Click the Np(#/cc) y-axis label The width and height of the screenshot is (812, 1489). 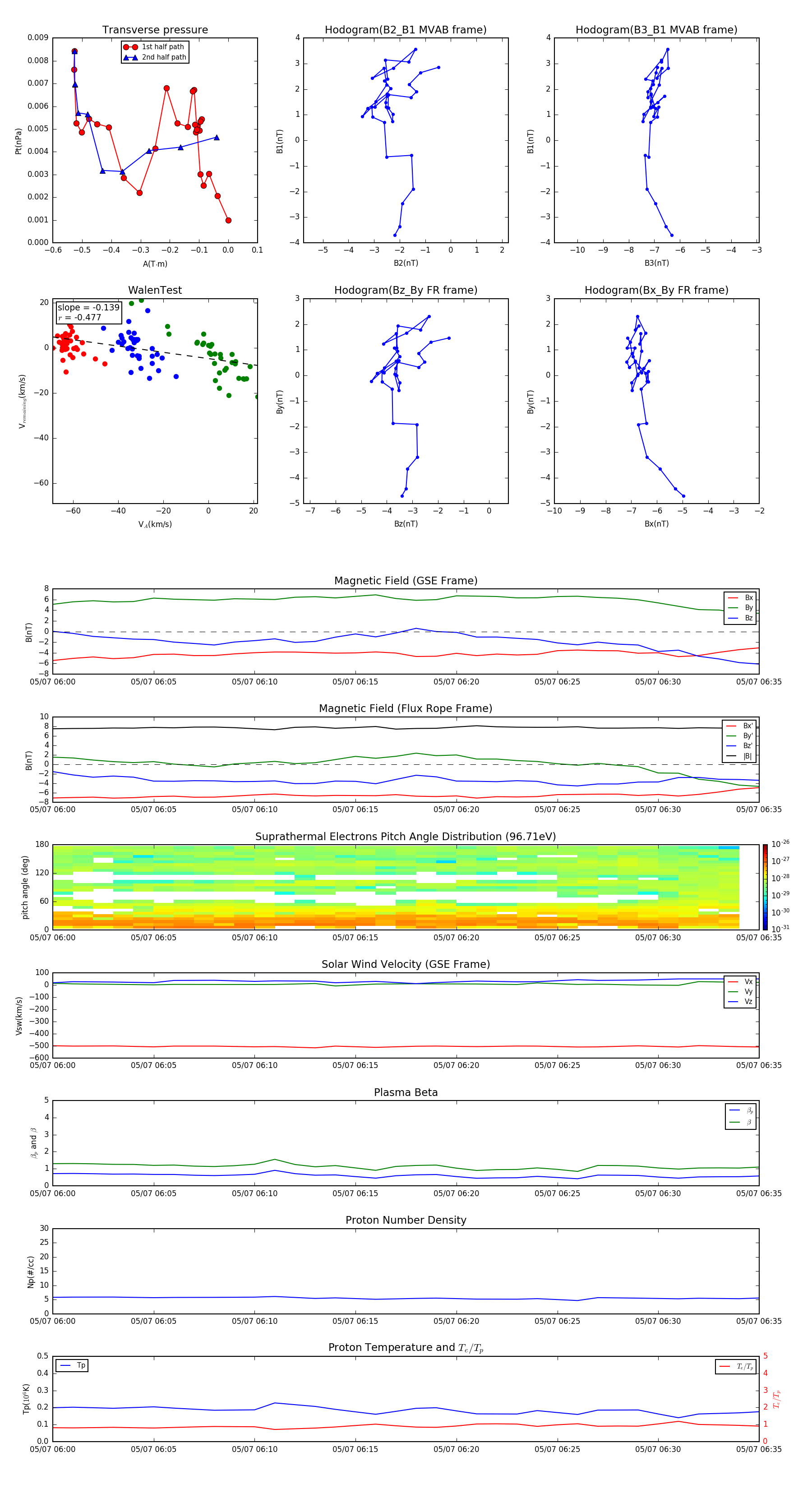[31, 1272]
